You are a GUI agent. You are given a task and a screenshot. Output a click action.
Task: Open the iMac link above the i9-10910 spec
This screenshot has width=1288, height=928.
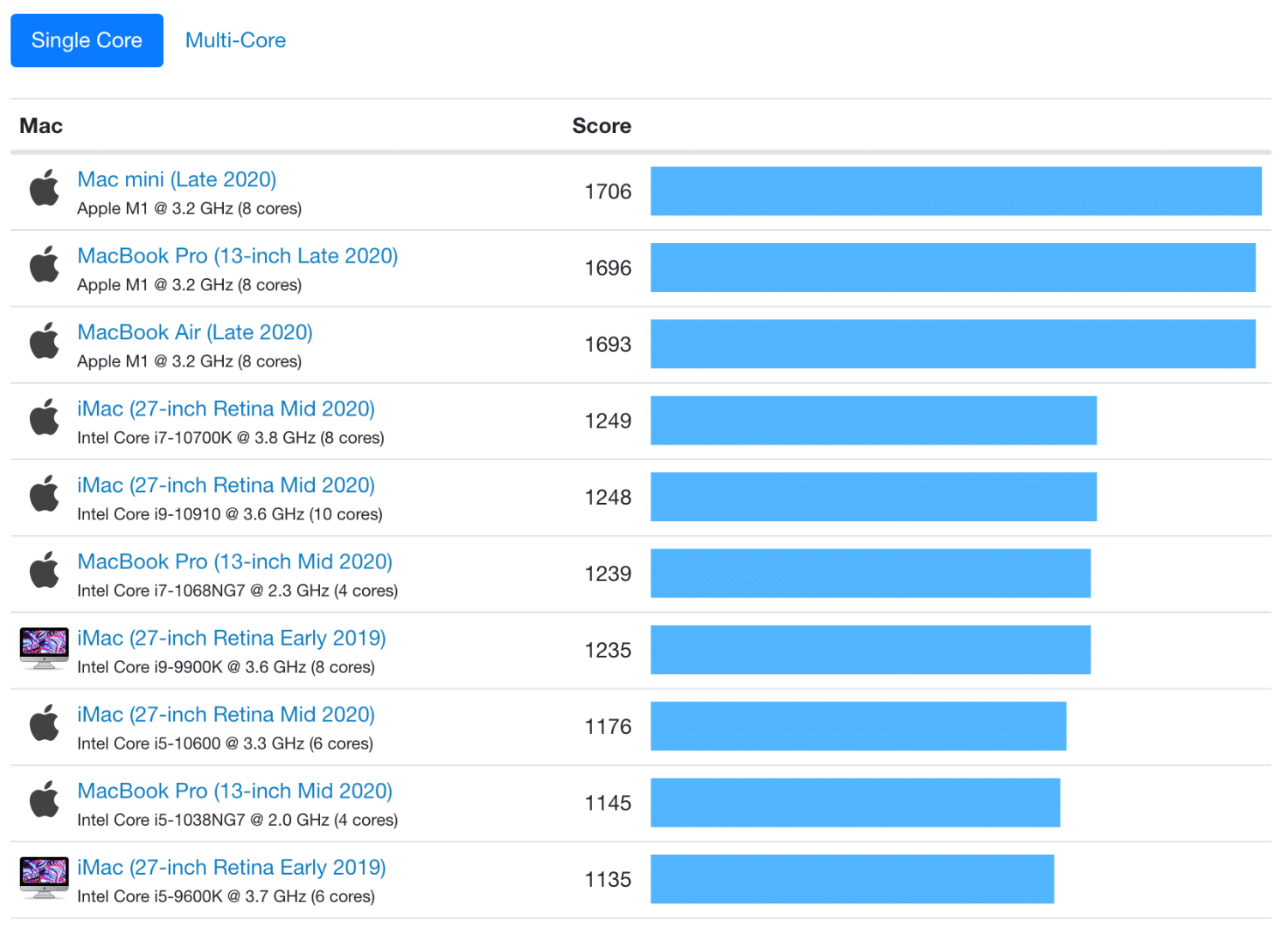click(x=226, y=485)
